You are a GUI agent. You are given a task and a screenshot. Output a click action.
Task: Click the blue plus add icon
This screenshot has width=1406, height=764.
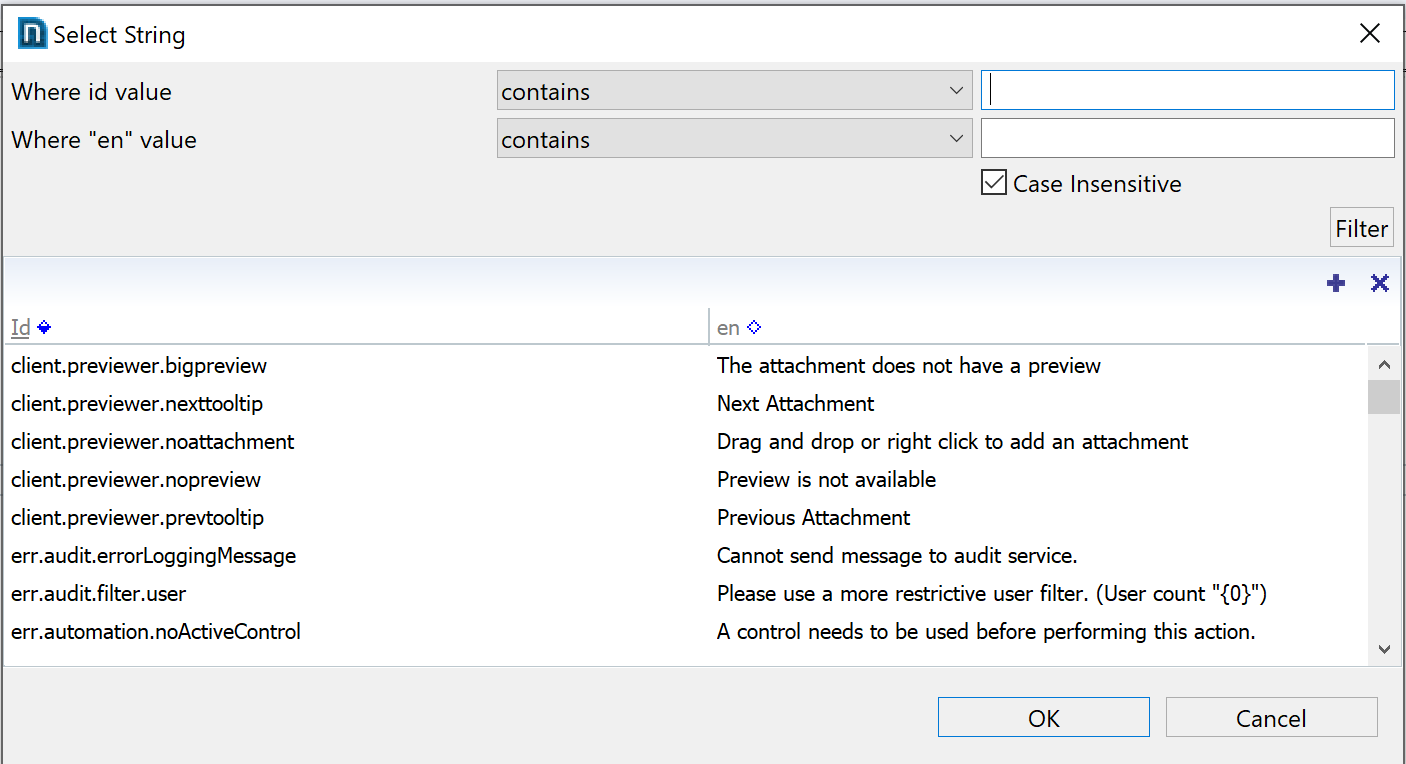1336,284
